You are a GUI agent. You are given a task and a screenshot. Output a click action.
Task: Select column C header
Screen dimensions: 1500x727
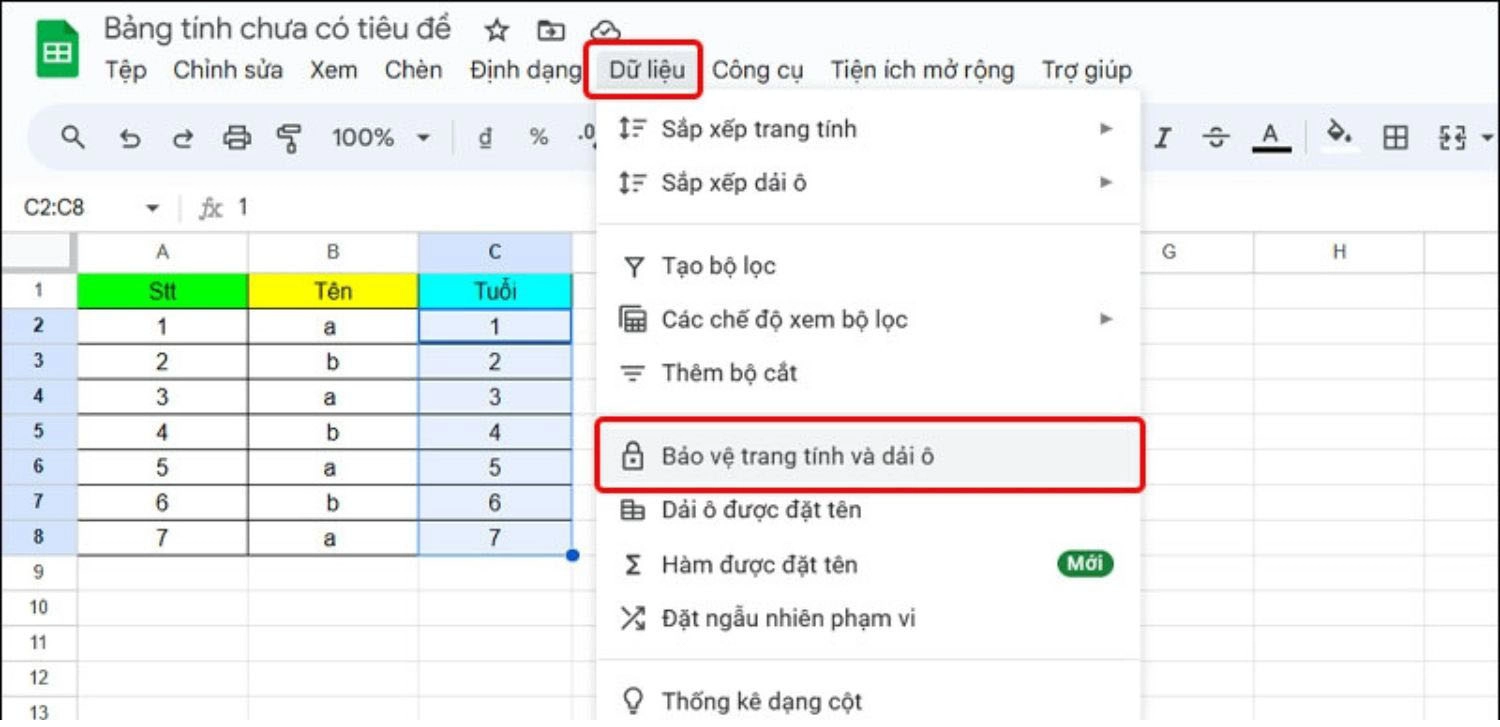495,253
